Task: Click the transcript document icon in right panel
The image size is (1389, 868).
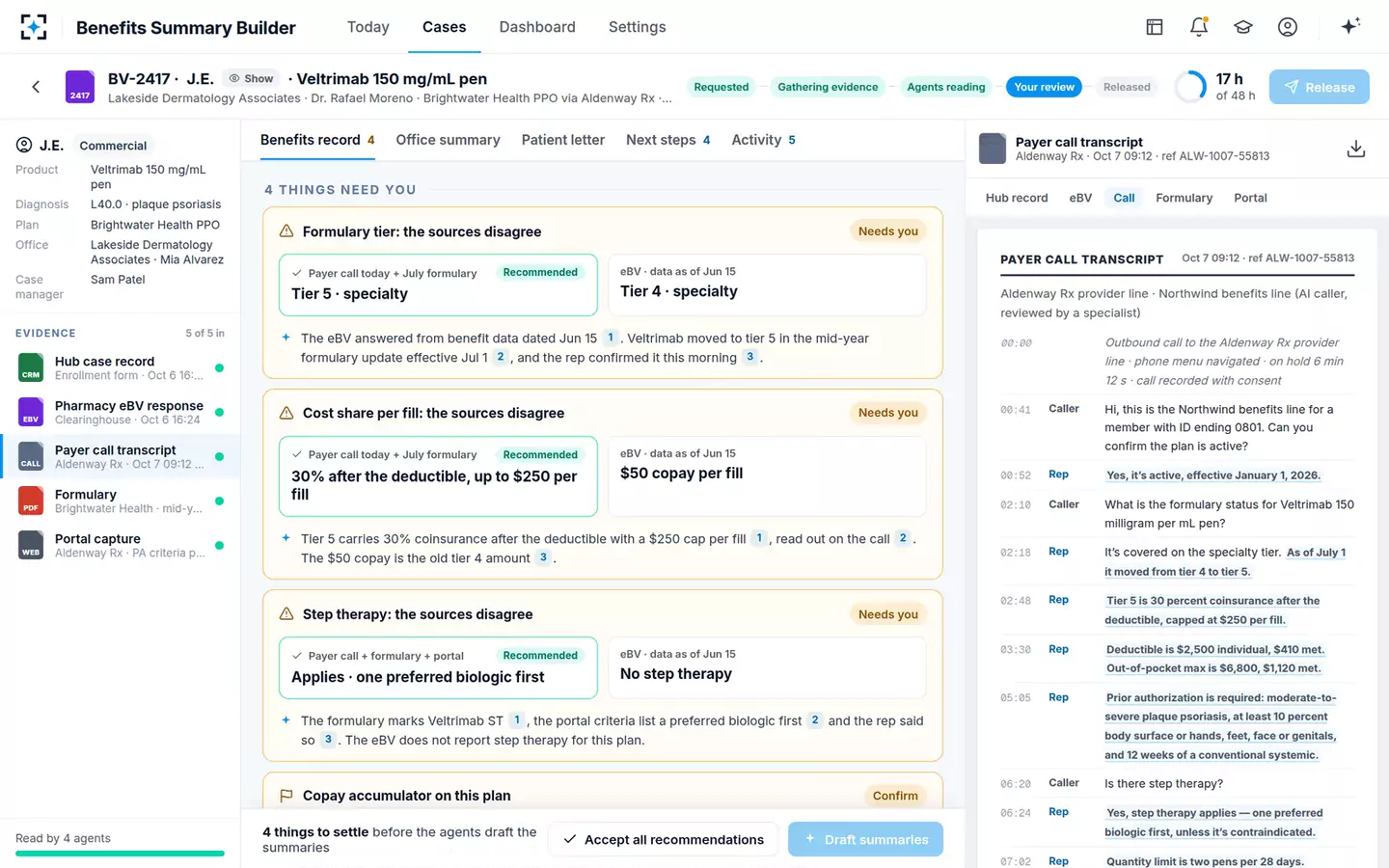Action: [993, 149]
